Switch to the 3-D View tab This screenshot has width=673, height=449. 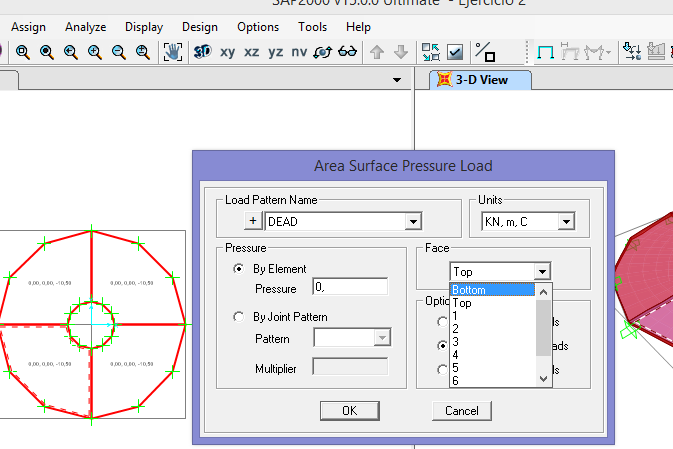(x=480, y=80)
